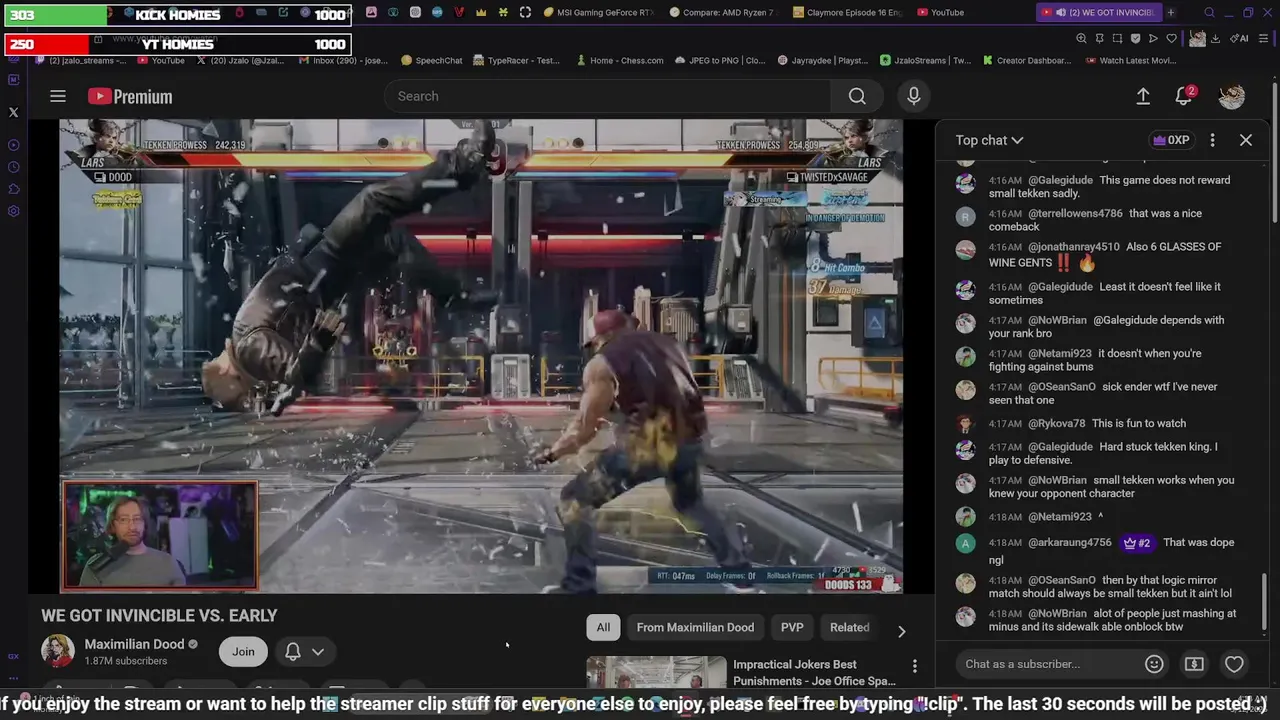Image resolution: width=1280 pixels, height=720 pixels.
Task: Open the 0XP channel points badge
Action: (1172, 140)
